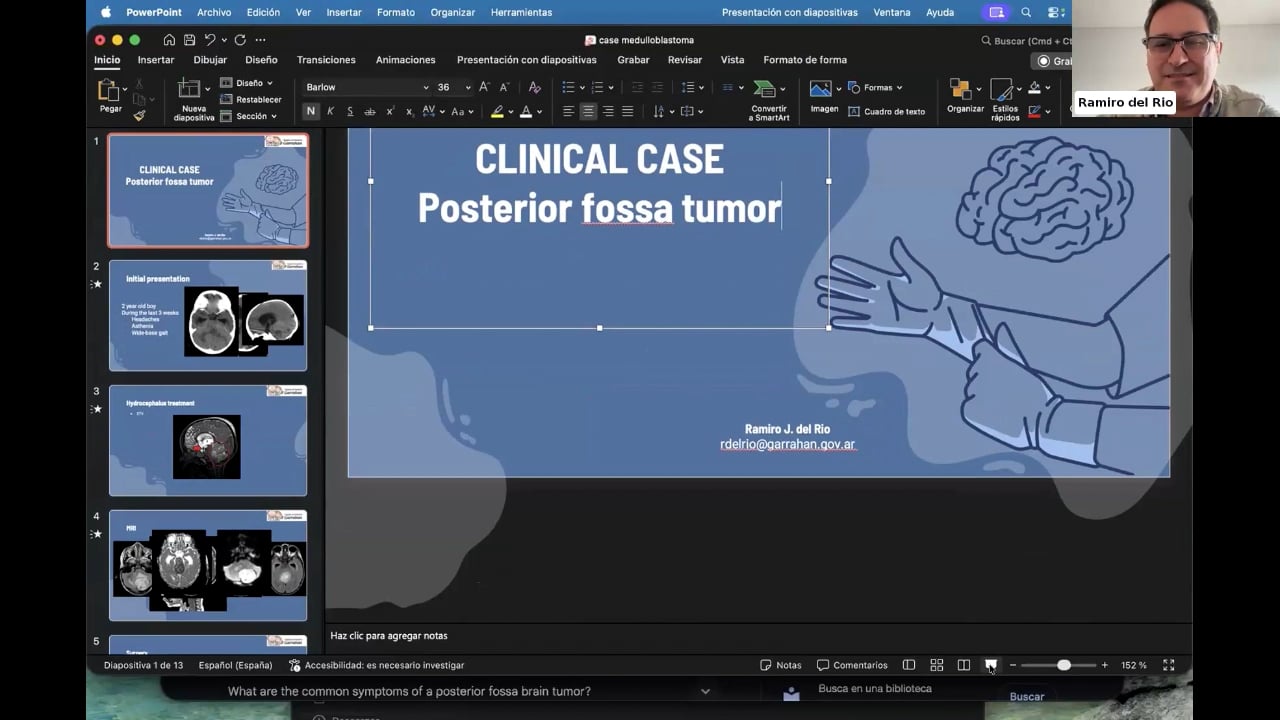The width and height of the screenshot is (1280, 720).
Task: Open the Herramientas menu in menu bar
Action: [x=521, y=12]
